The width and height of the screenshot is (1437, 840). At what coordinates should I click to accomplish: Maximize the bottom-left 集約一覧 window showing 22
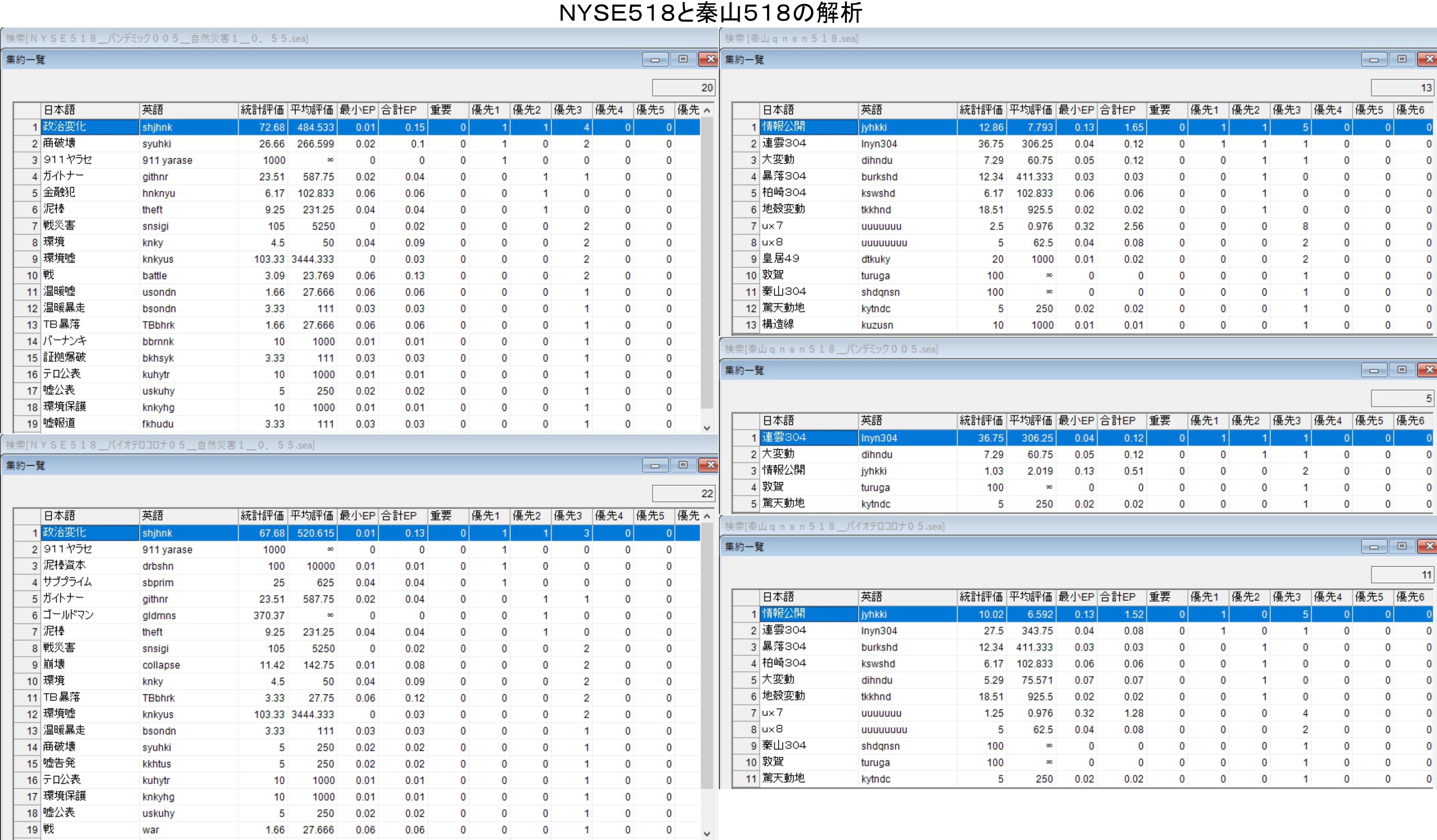[682, 465]
